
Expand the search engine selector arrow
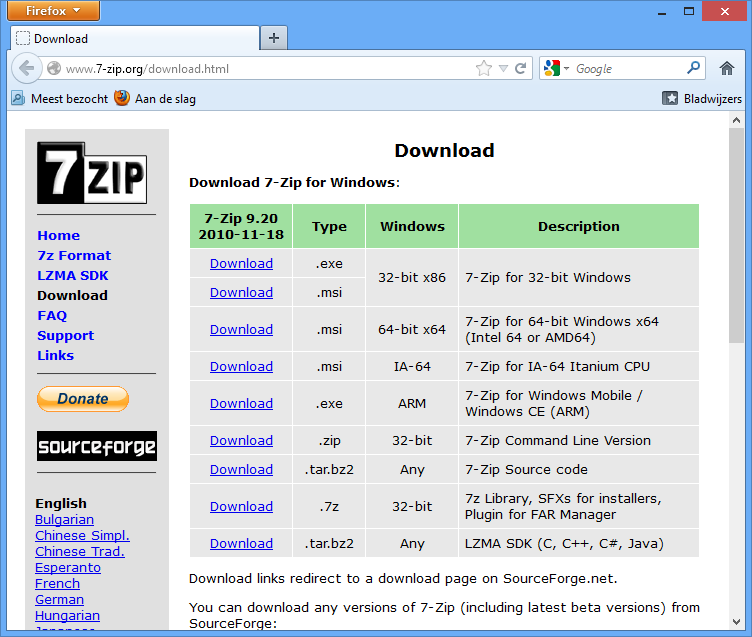566,69
